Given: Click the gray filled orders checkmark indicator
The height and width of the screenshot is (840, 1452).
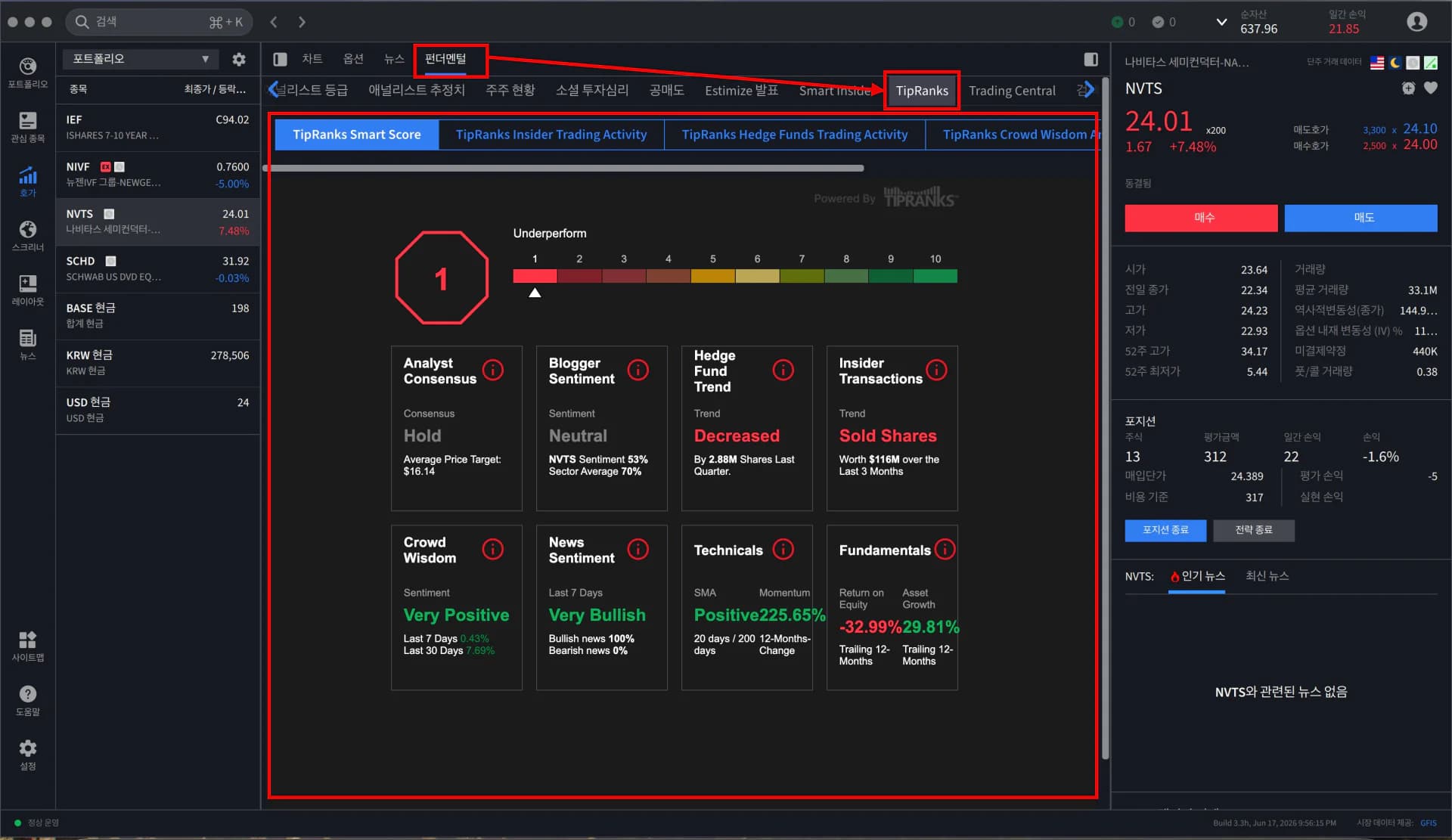Looking at the screenshot, I should tap(1164, 22).
